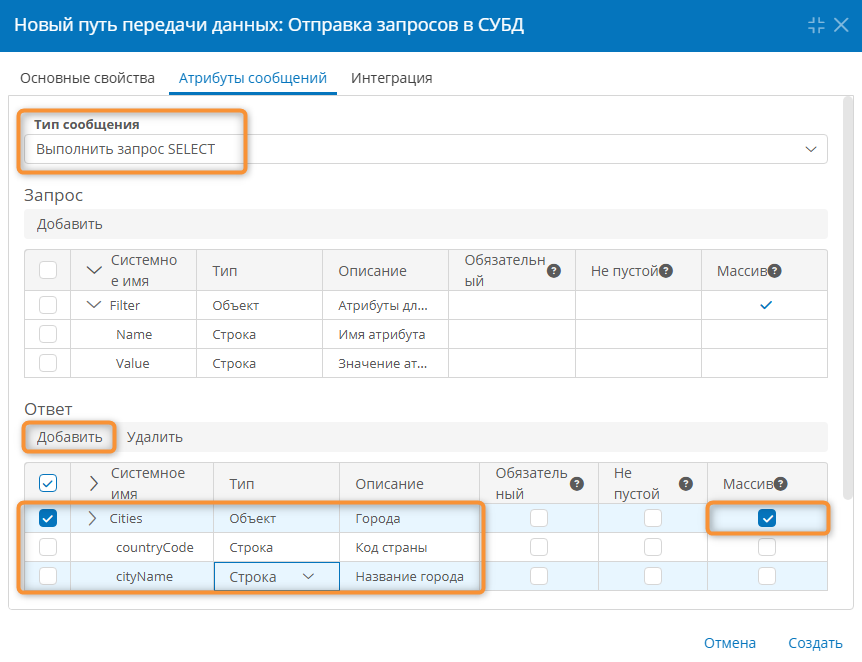862x662 pixels.
Task: Select the Value attribute in request table
Action: (x=134, y=363)
